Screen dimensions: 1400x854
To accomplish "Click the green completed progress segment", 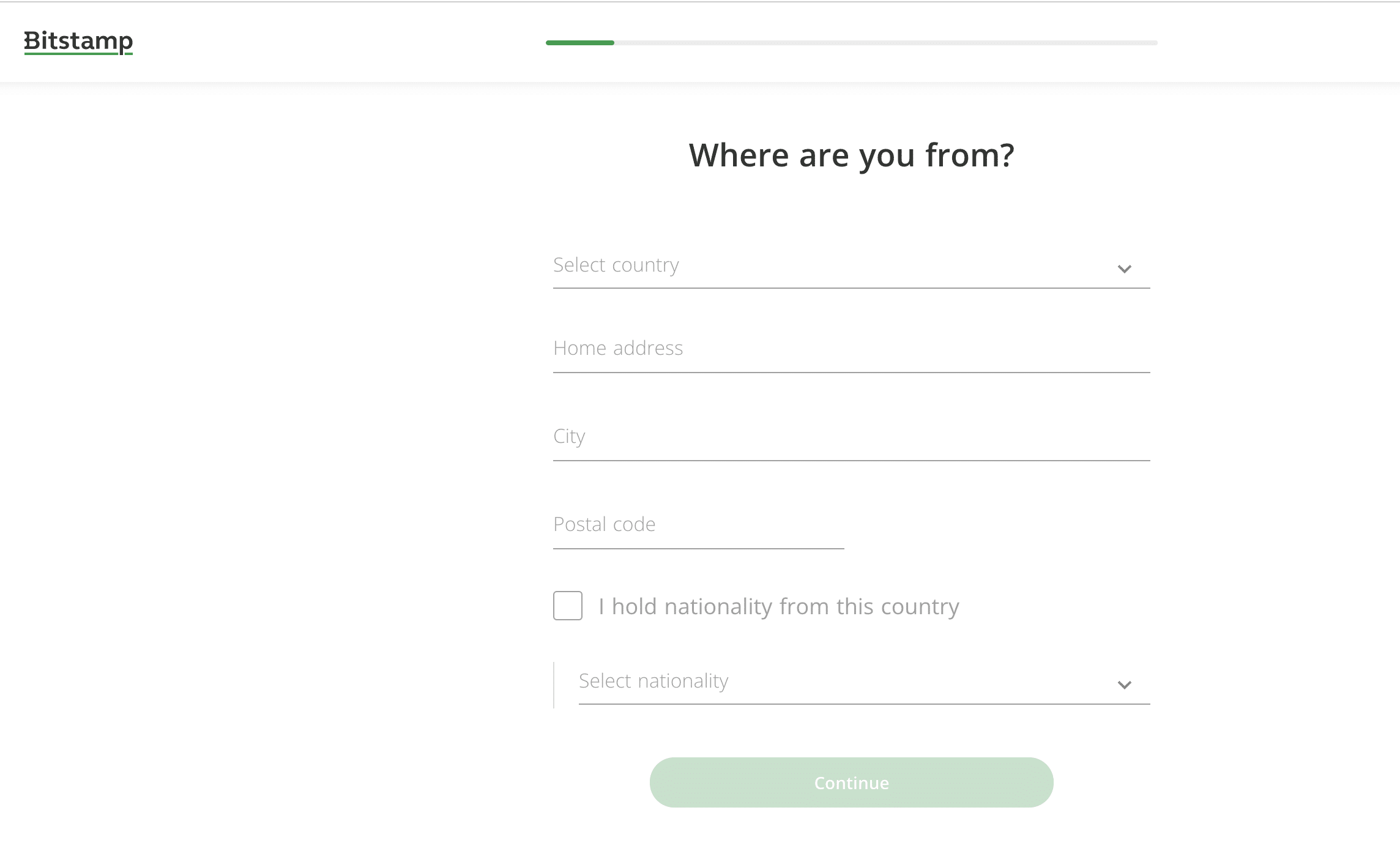I will click(580, 43).
